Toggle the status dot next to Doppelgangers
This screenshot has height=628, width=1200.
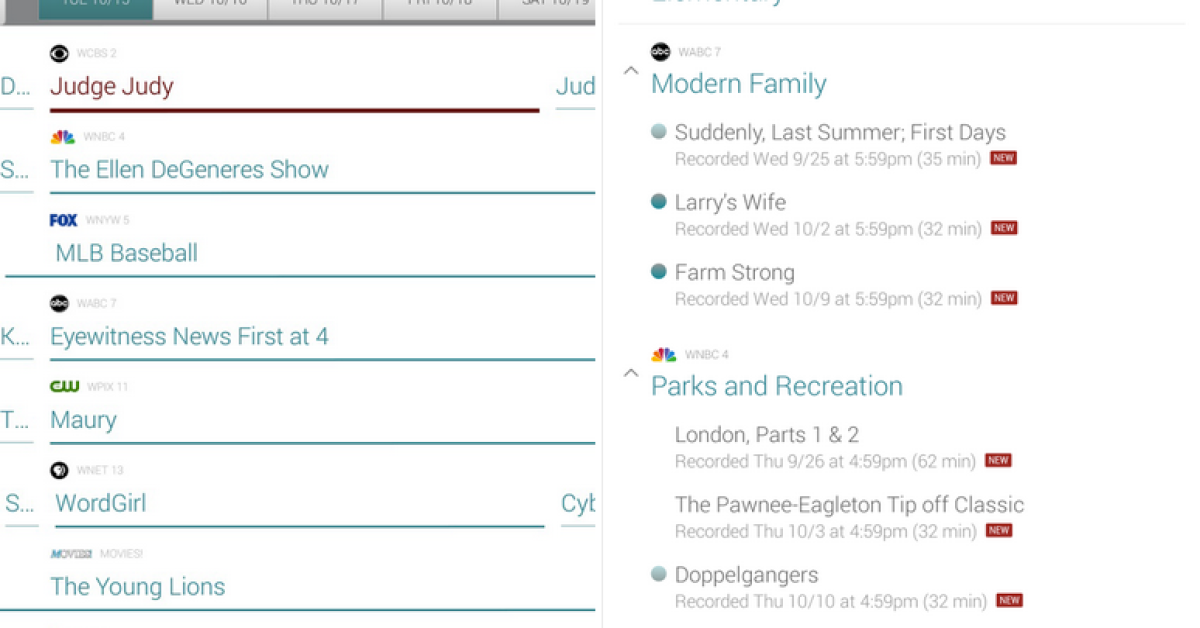point(658,574)
